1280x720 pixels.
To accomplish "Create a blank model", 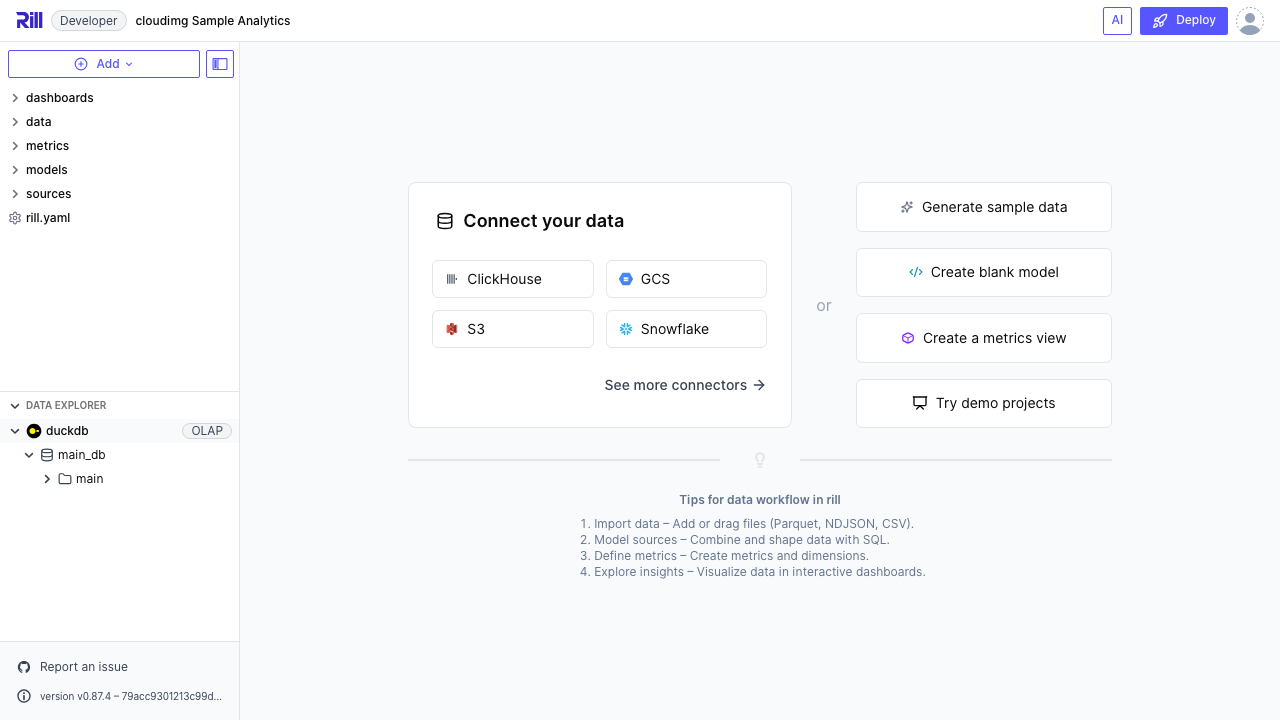I will coord(984,272).
